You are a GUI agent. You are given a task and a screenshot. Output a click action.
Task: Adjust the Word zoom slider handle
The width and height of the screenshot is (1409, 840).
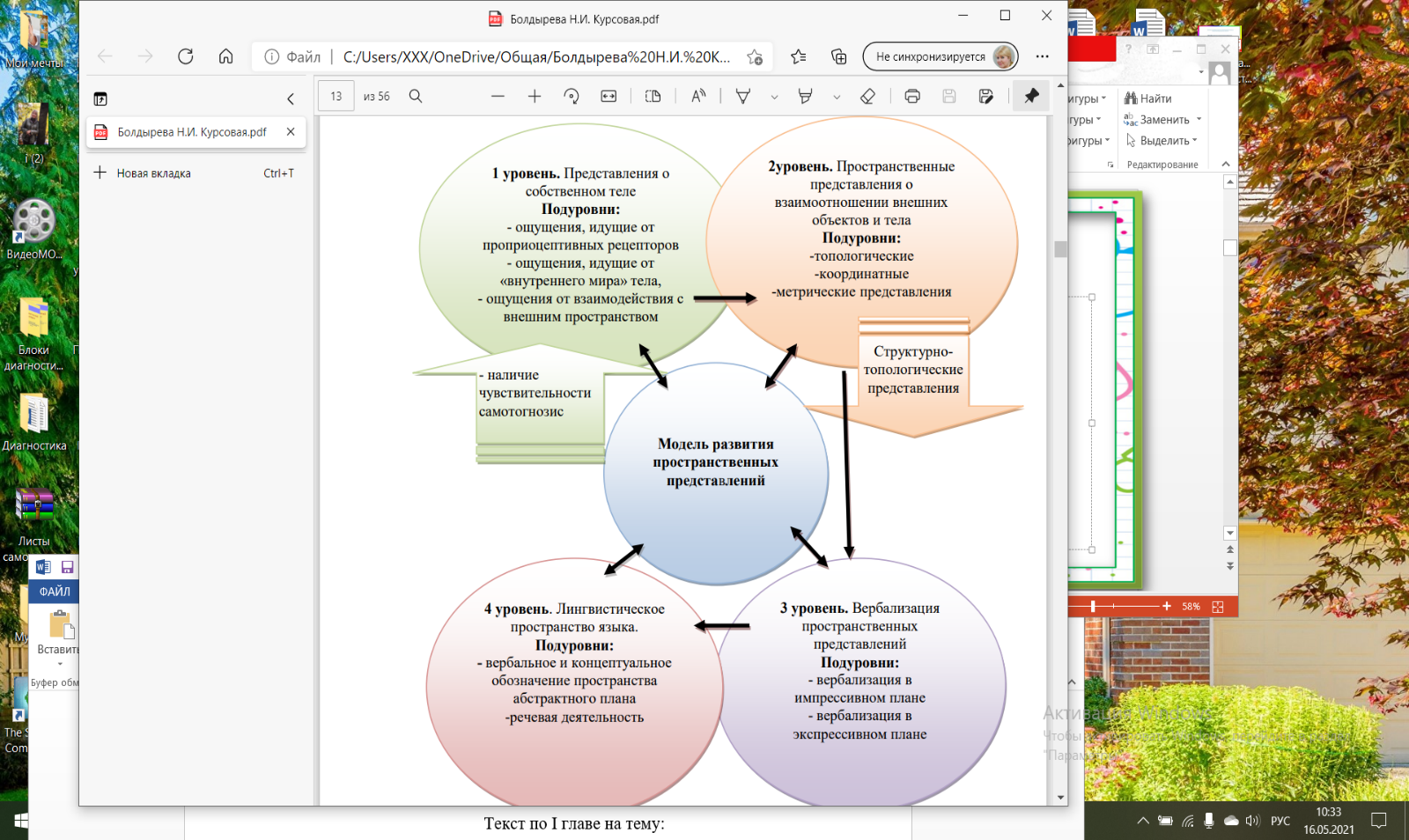1093,606
